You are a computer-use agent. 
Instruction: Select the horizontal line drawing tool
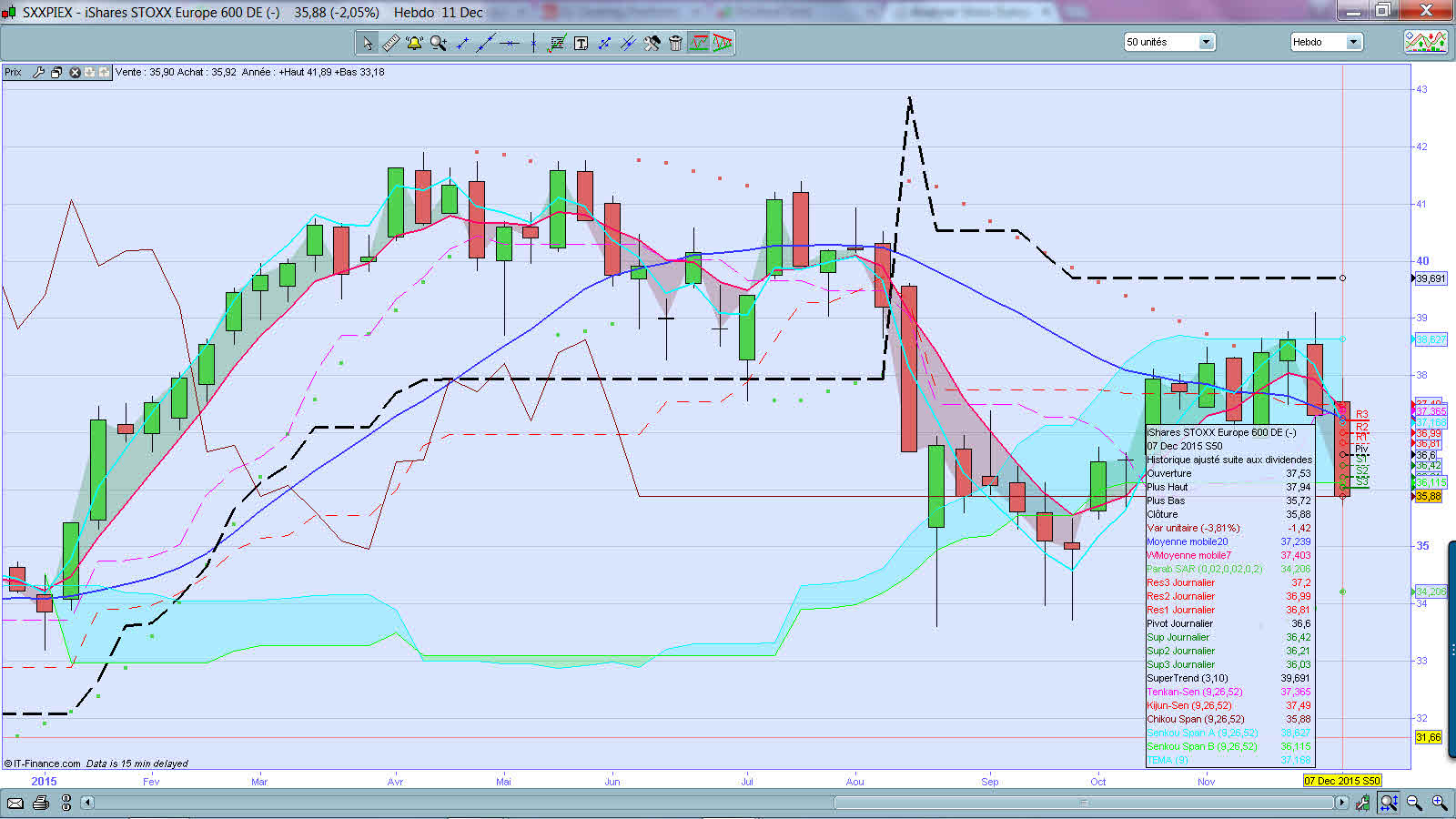pos(510,43)
